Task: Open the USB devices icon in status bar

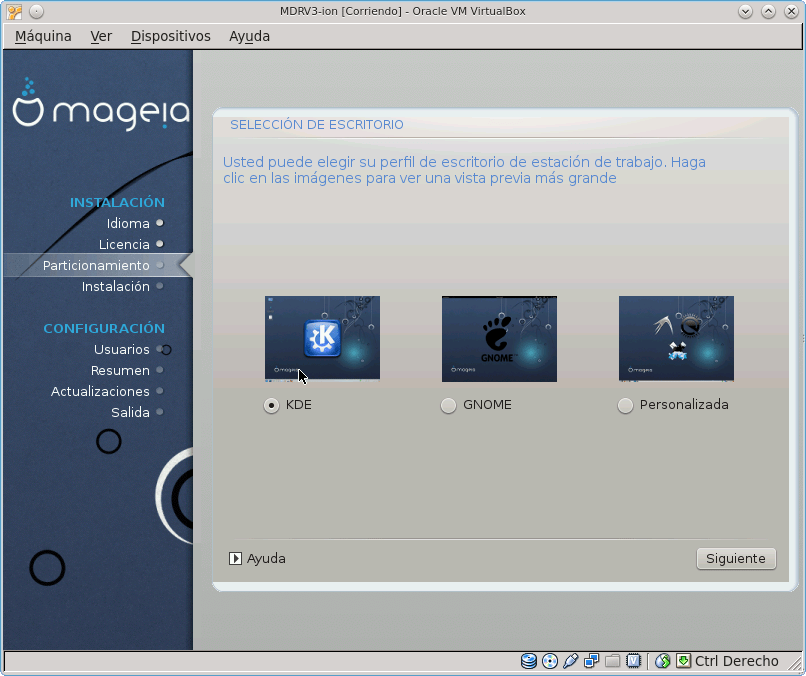Action: click(572, 661)
